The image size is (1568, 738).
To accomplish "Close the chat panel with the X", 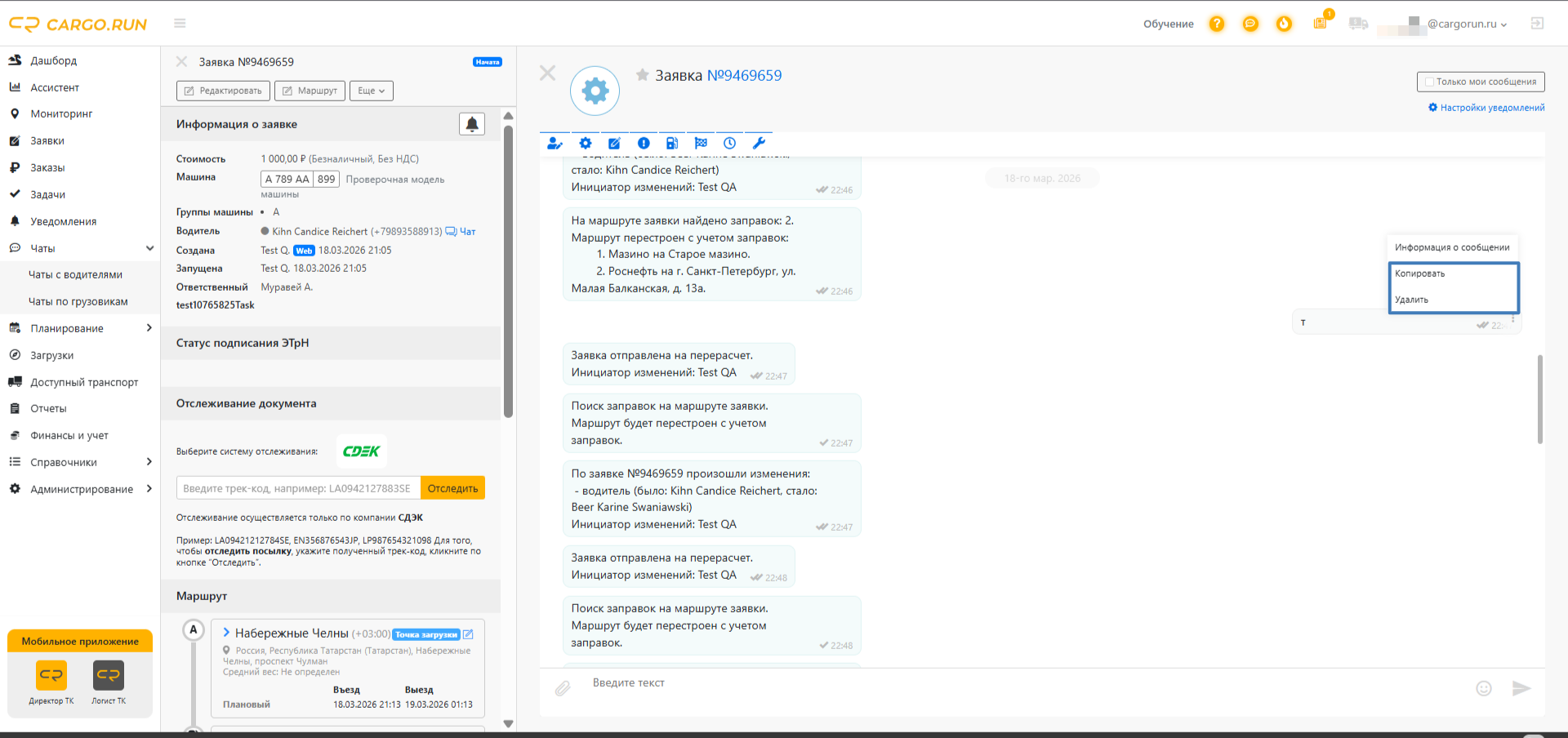I will click(548, 73).
